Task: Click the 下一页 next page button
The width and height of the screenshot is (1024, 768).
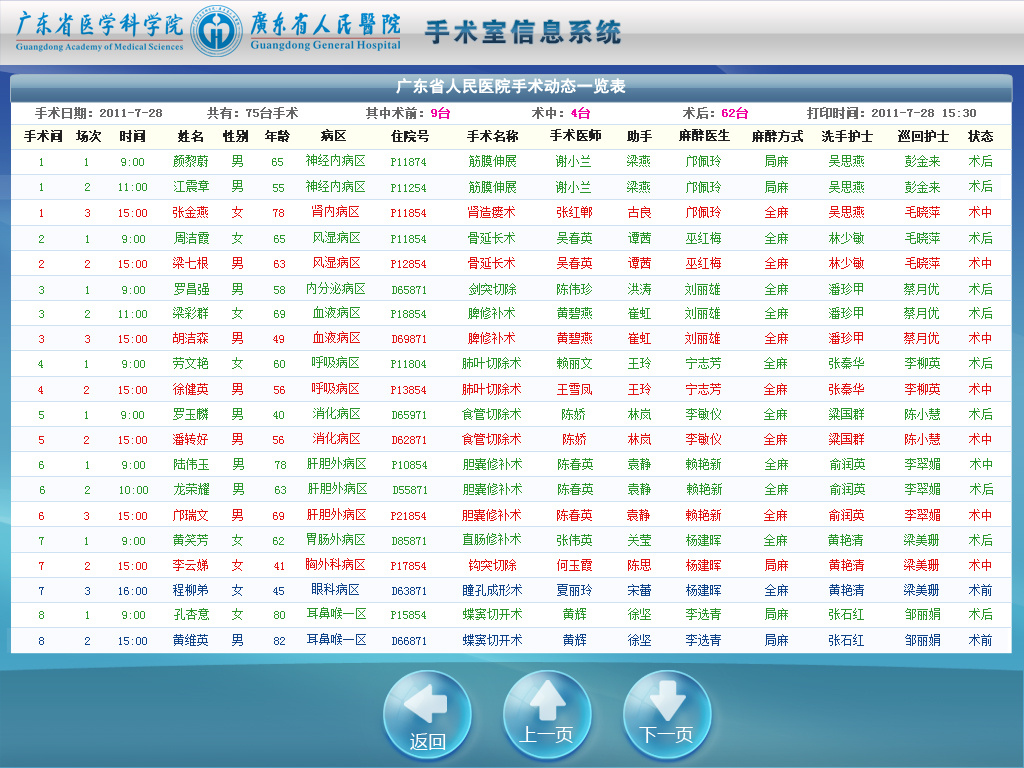Action: coord(667,715)
